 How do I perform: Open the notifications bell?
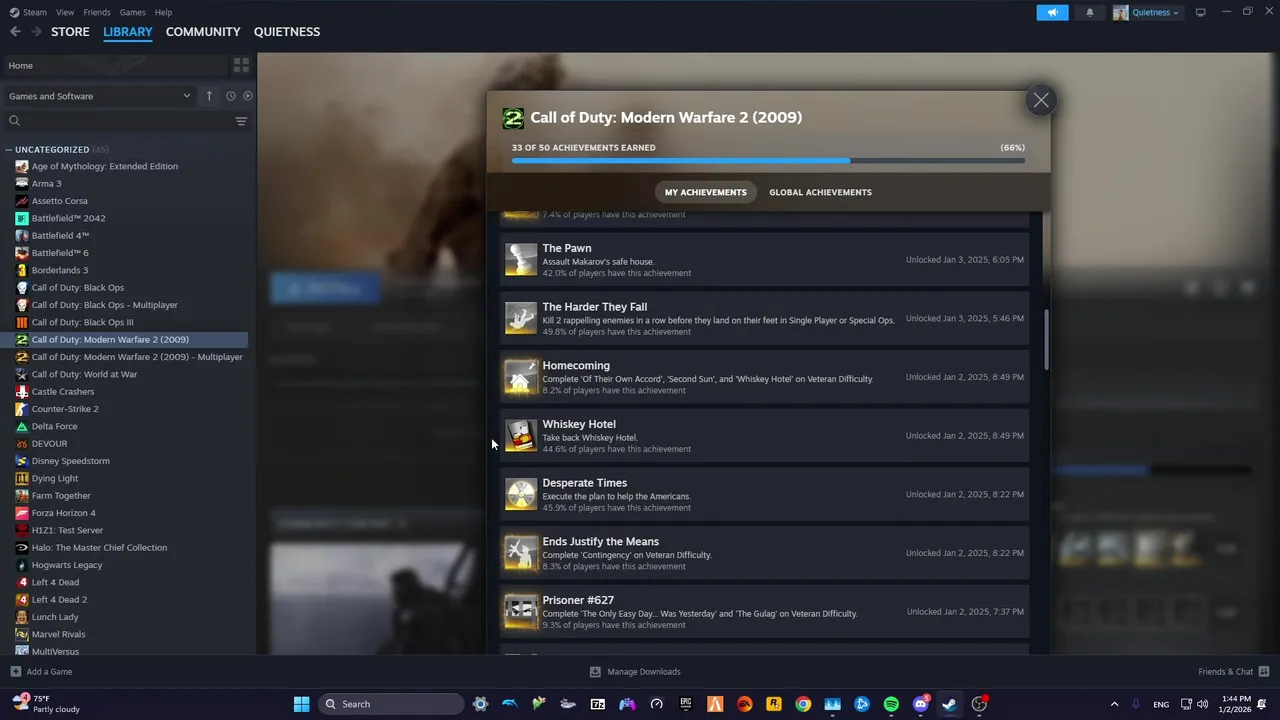(1090, 12)
